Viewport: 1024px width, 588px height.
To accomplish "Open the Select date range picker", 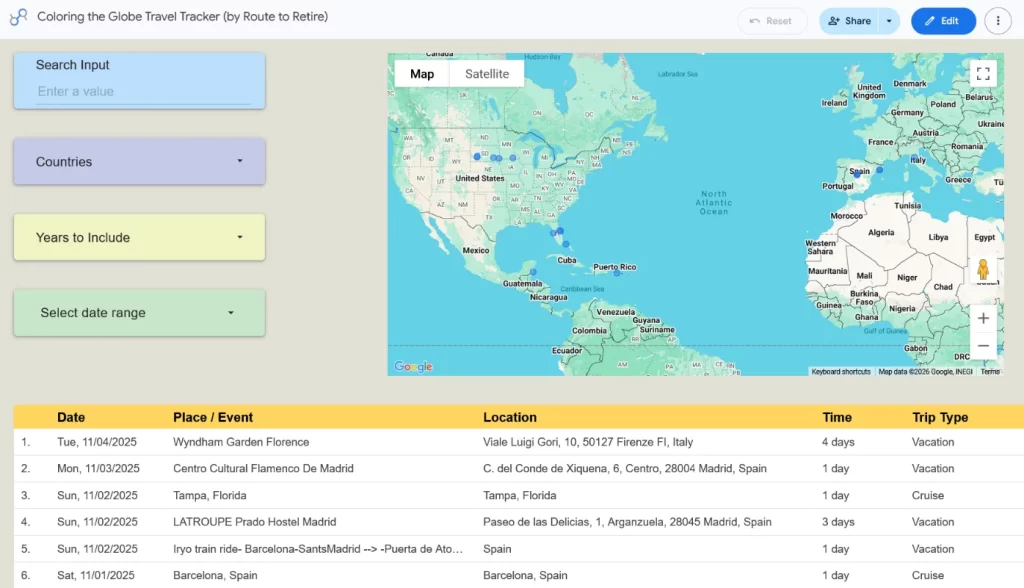I will tap(139, 313).
